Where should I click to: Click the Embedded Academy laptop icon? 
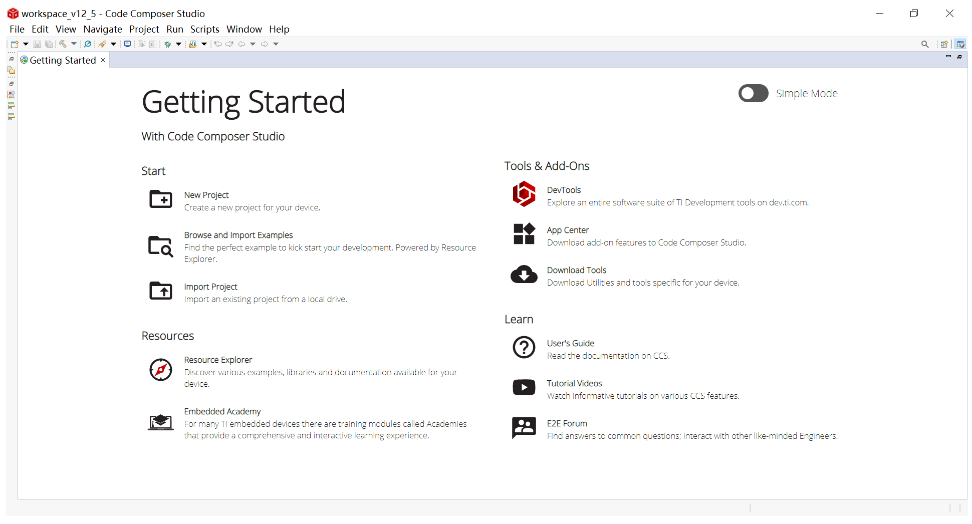(161, 422)
